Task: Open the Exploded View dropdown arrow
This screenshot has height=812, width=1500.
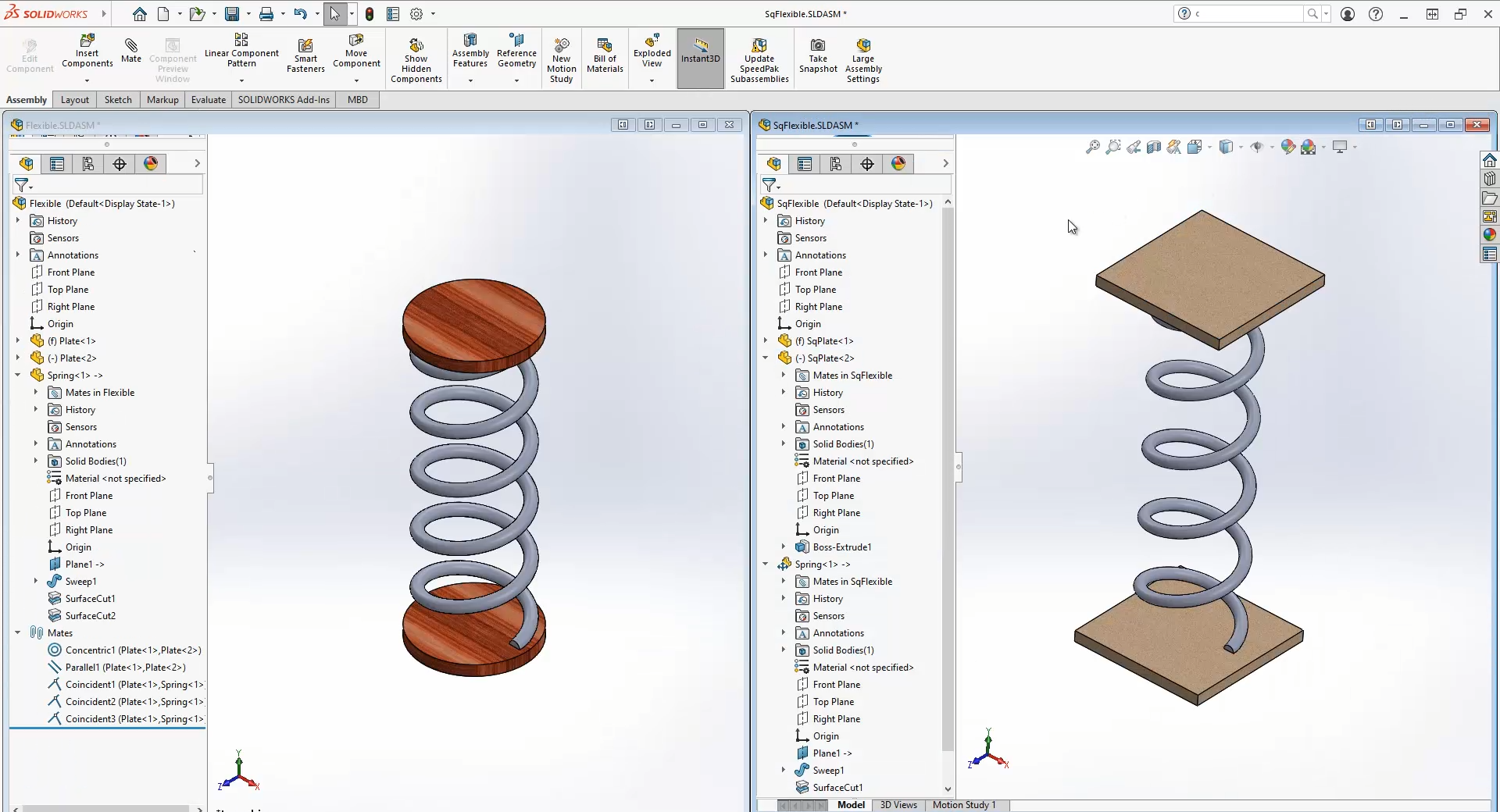Action: point(652,80)
